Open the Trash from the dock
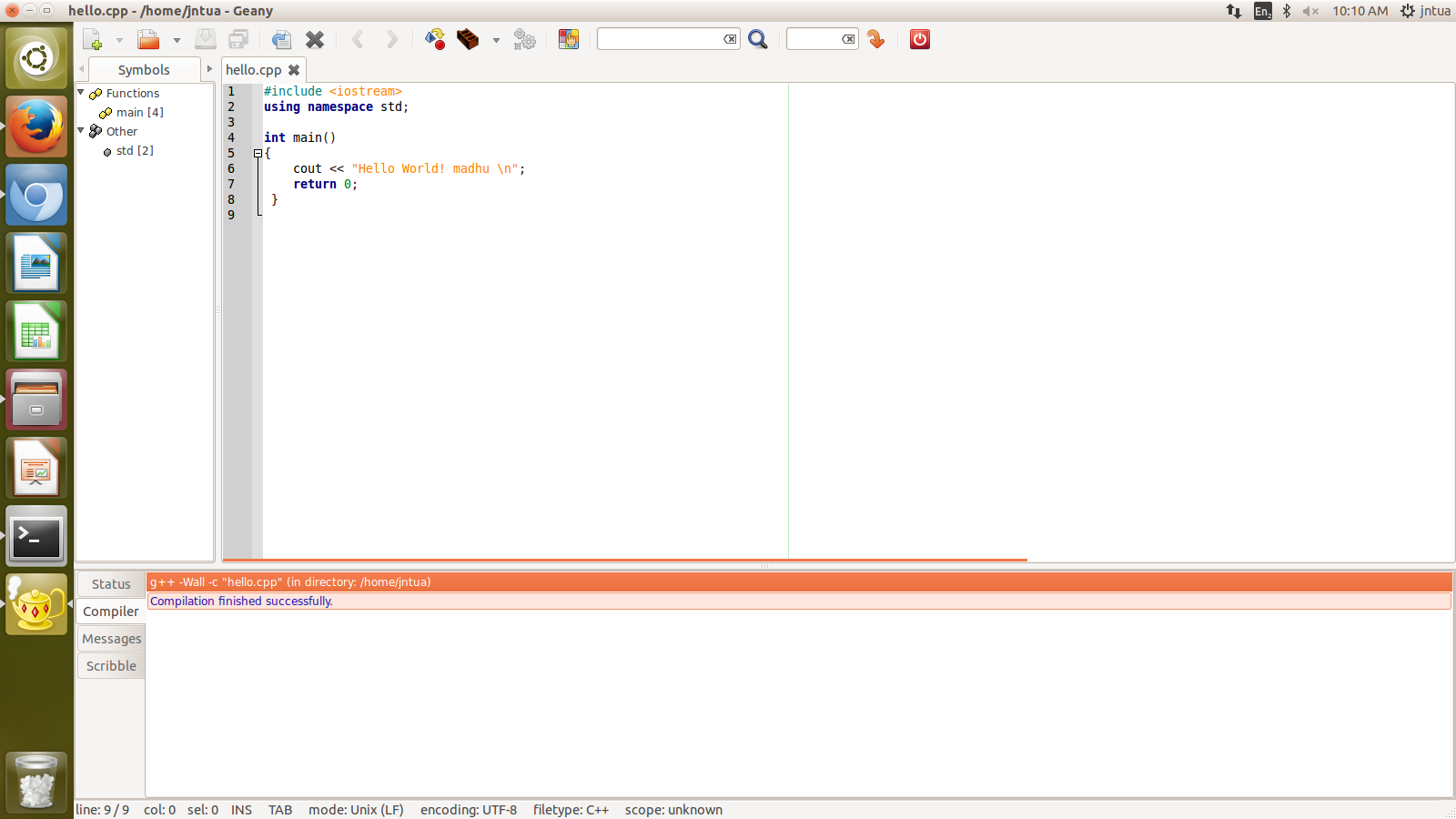The image size is (1456, 819). pyautogui.click(x=36, y=782)
